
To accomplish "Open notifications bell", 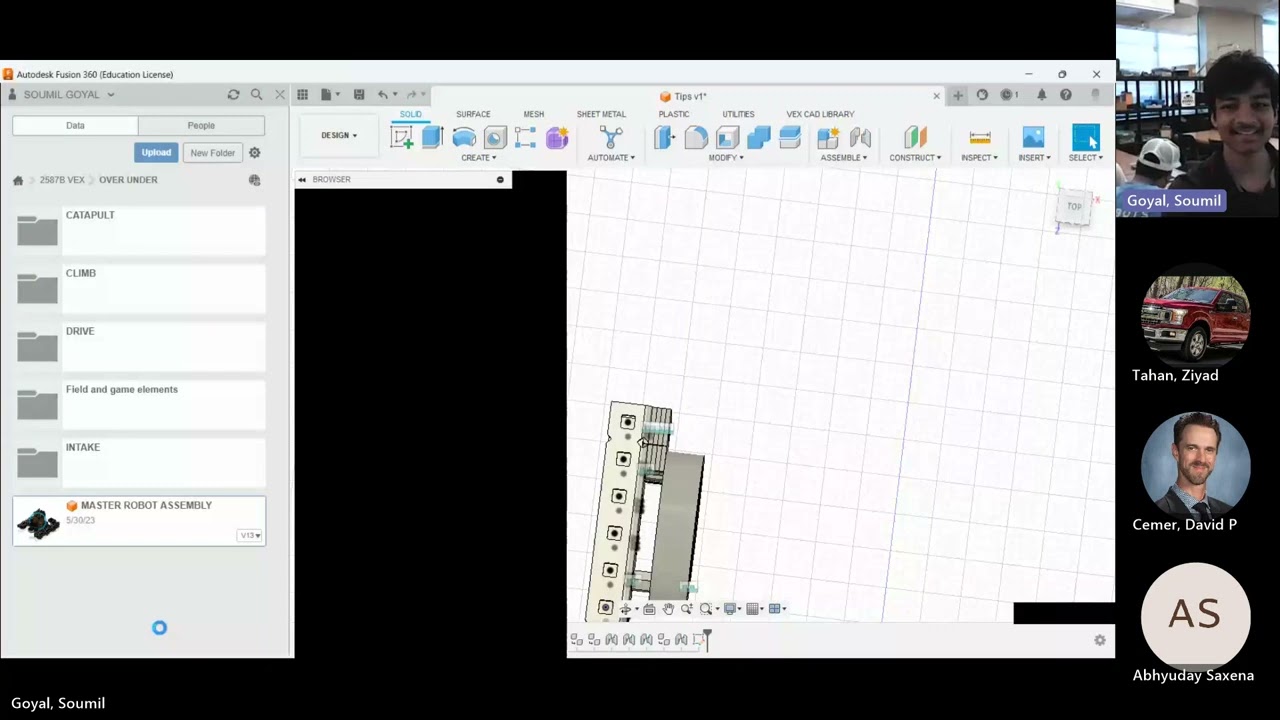I will coord(1041,95).
